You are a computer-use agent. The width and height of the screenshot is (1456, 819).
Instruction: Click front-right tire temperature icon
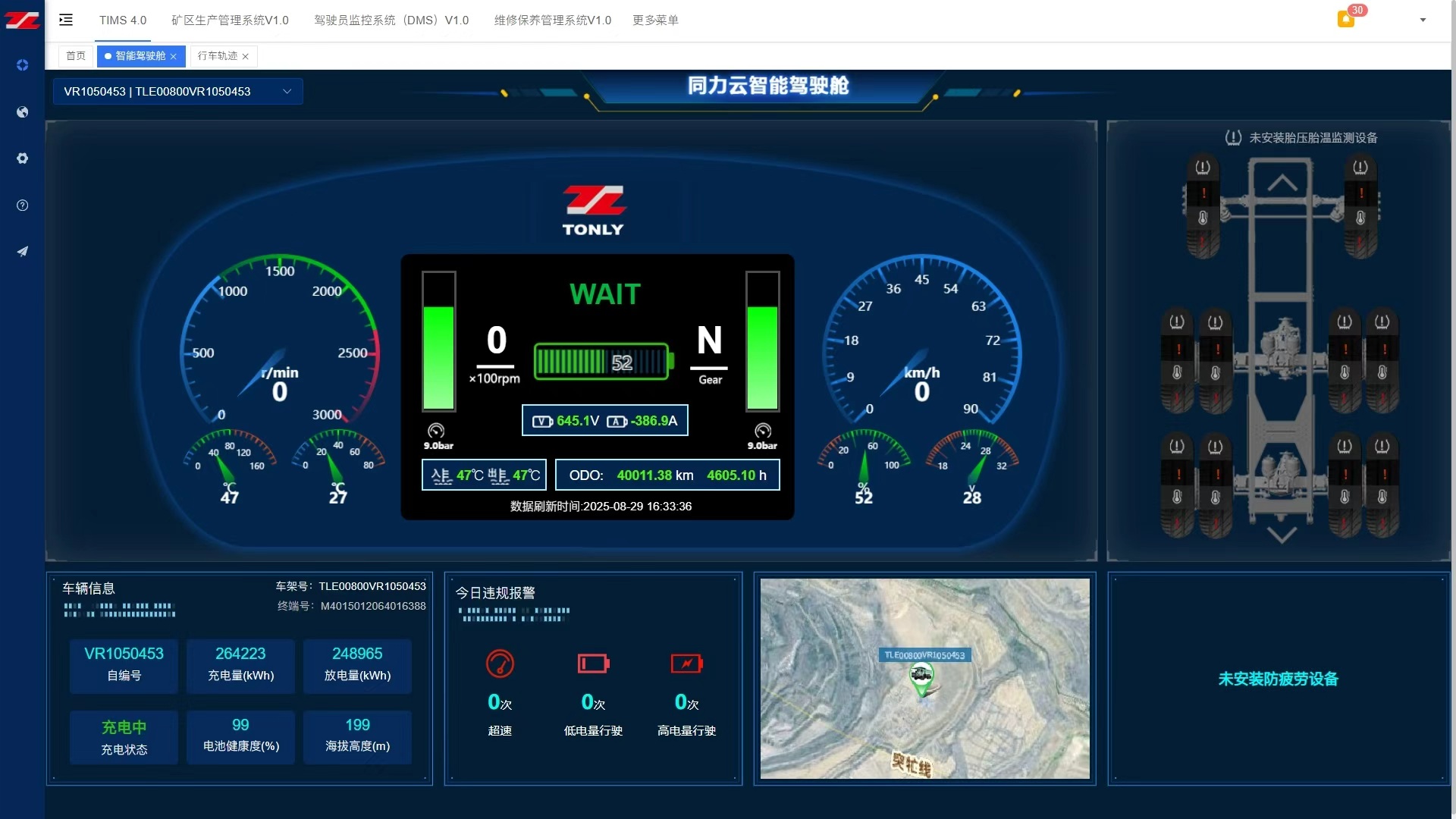[1360, 218]
